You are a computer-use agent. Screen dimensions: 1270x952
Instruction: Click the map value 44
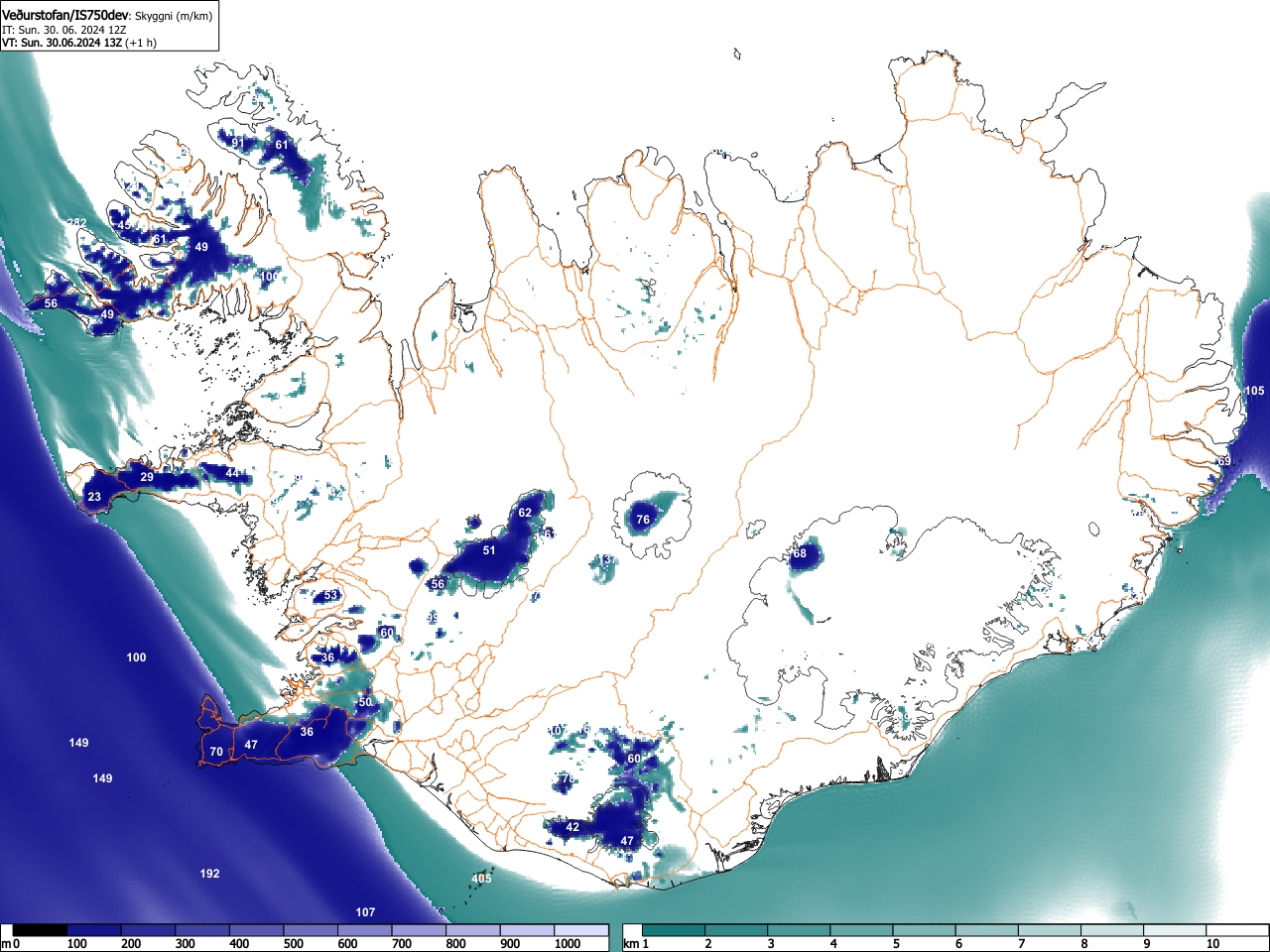coord(232,473)
